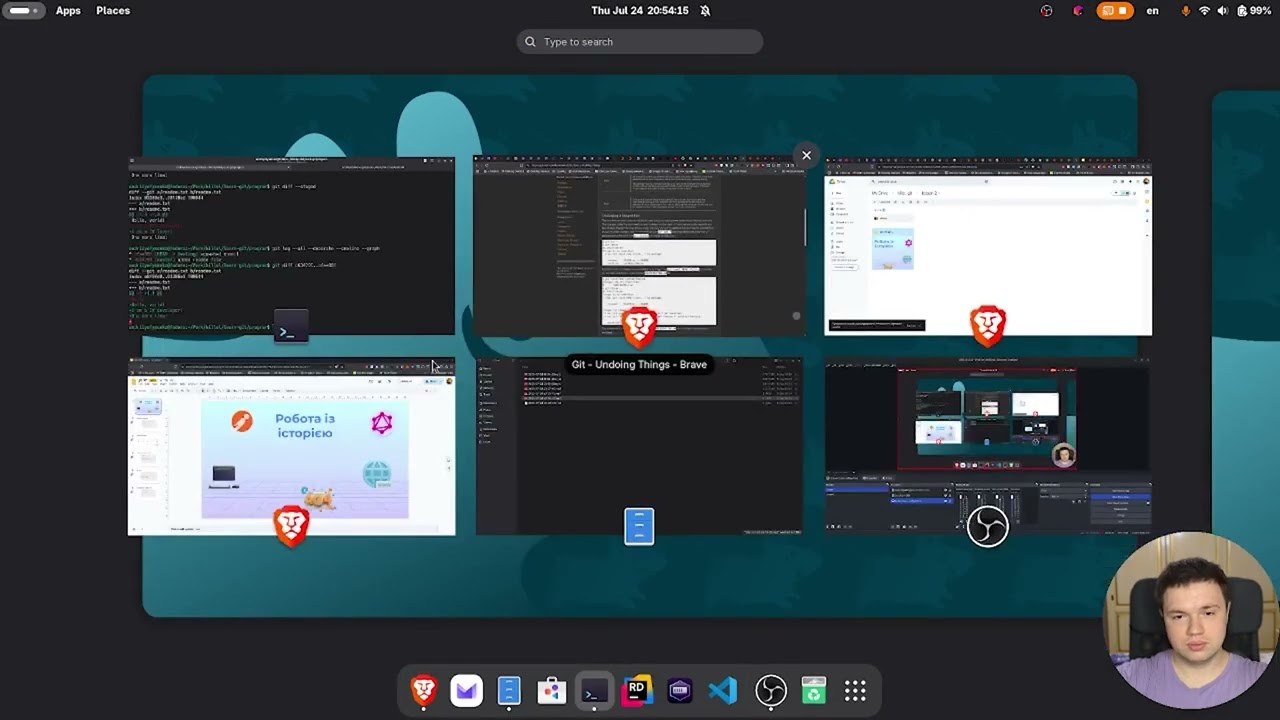The height and width of the screenshot is (720, 1280).
Task: Click the microphone indicator in the top bar
Action: (x=1186, y=11)
